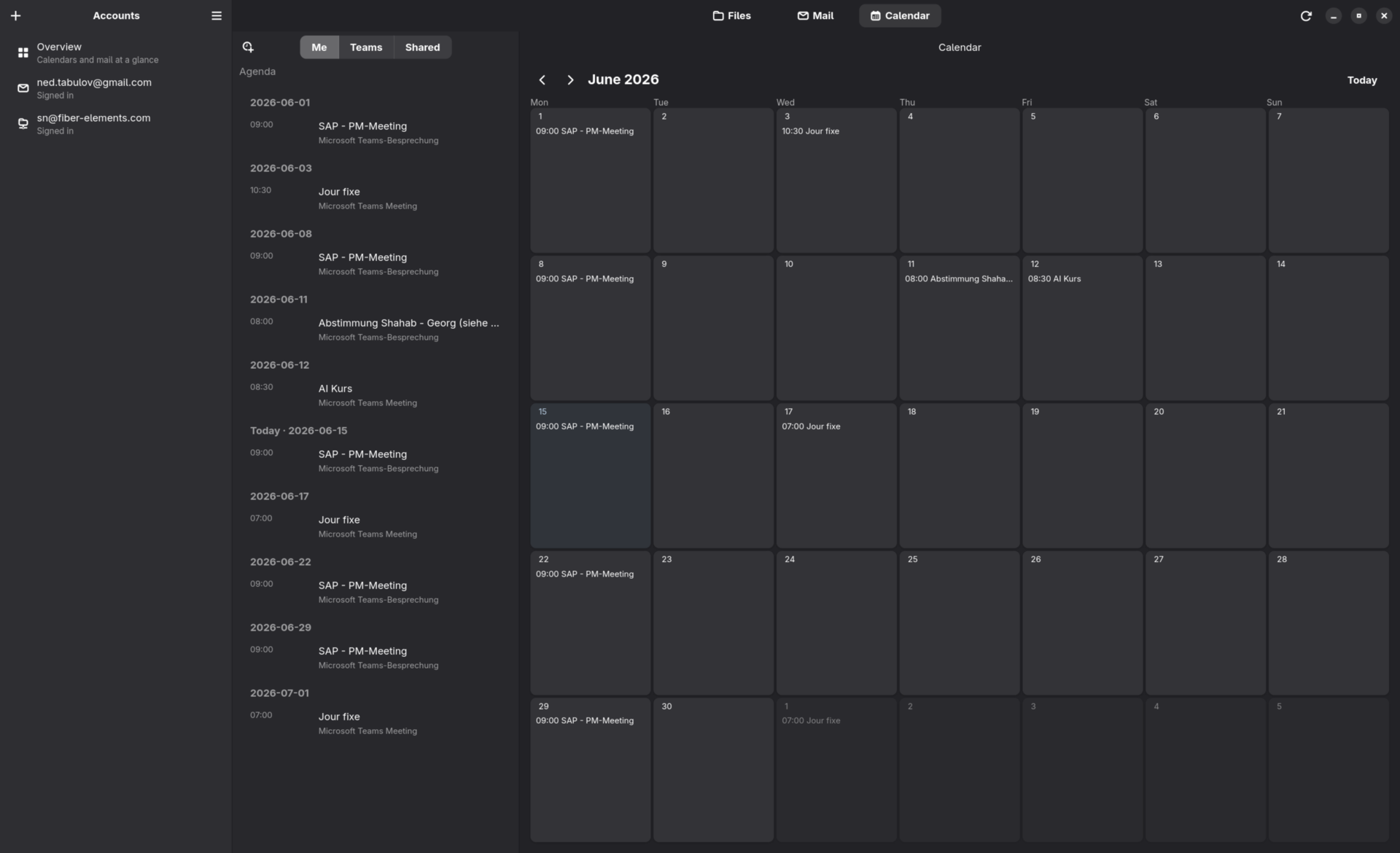Open agenda Jour fixe on 2026-06-03
This screenshot has height=853, width=1400.
(x=375, y=198)
